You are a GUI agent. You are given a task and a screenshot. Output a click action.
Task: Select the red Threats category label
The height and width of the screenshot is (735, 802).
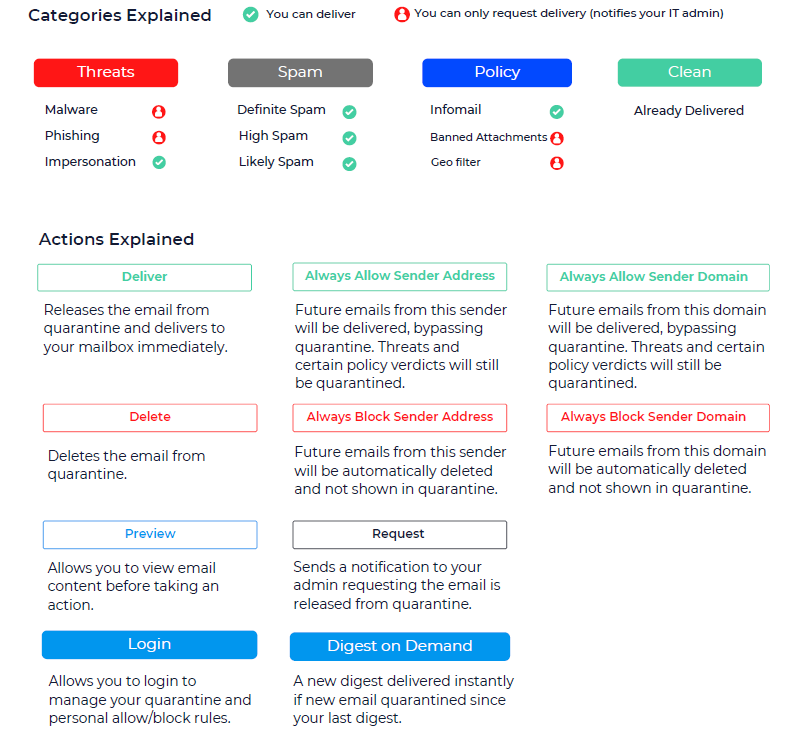[106, 72]
